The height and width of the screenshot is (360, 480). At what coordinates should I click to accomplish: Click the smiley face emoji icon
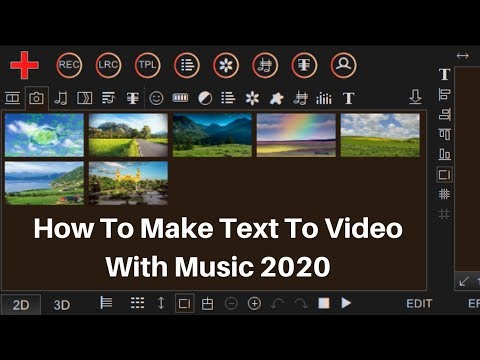point(156,98)
